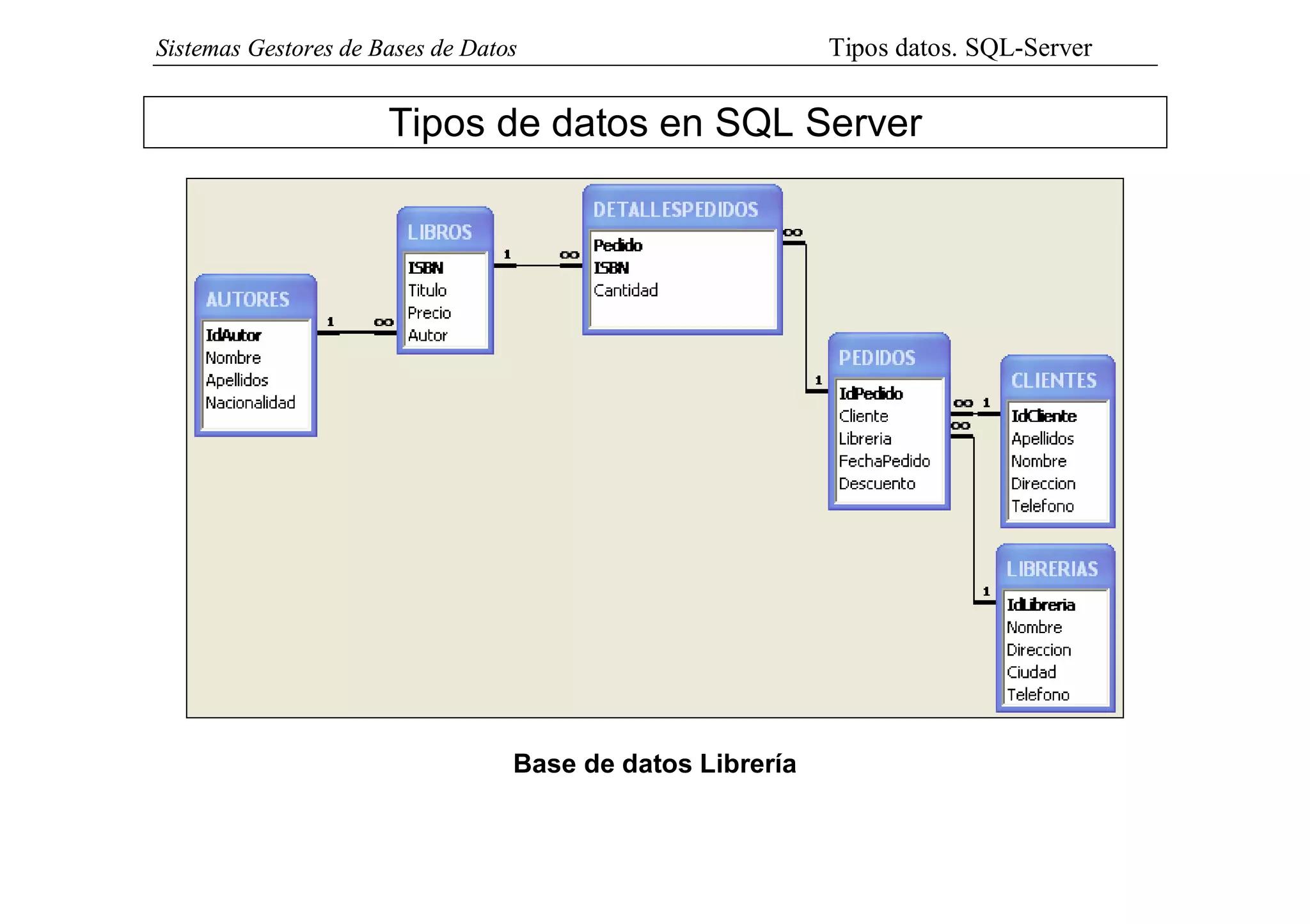
Task: Click the Precio field in LIBROS
Action: point(429,313)
